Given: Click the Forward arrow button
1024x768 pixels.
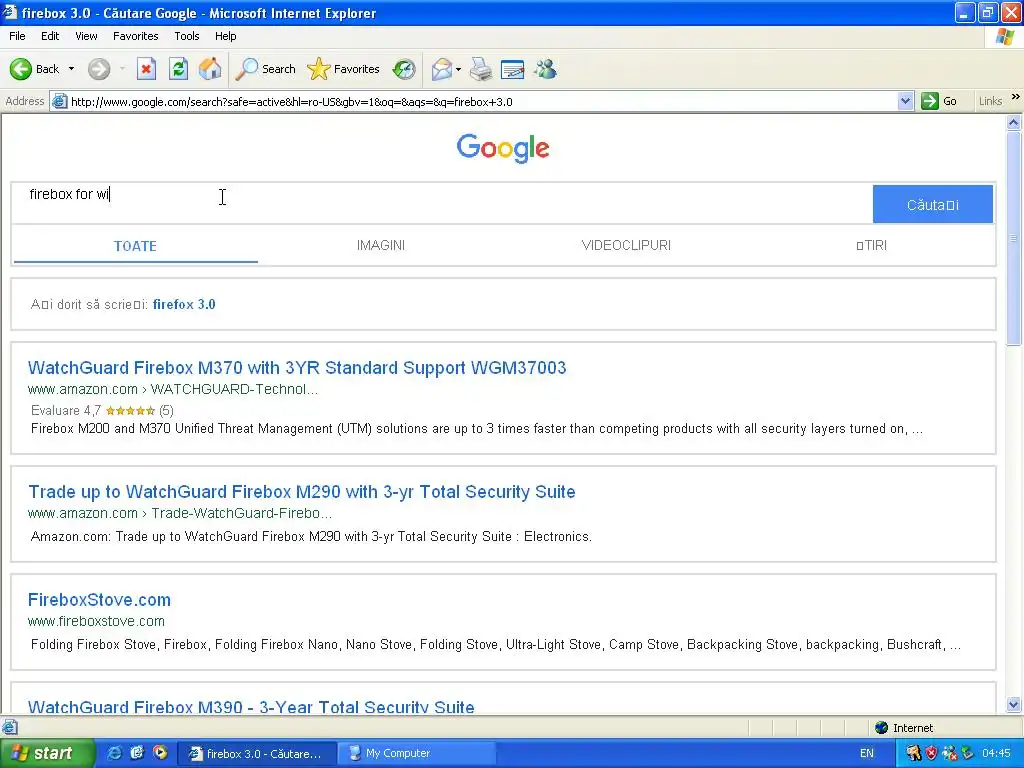Looking at the screenshot, I should pos(99,69).
